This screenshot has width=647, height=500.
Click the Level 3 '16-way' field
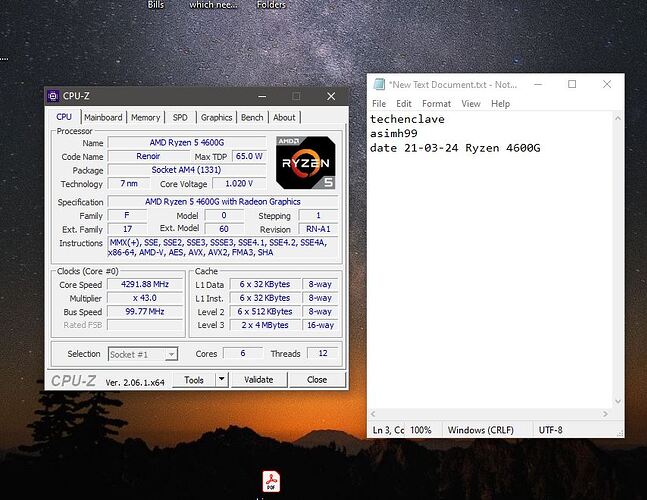[x=320, y=325]
